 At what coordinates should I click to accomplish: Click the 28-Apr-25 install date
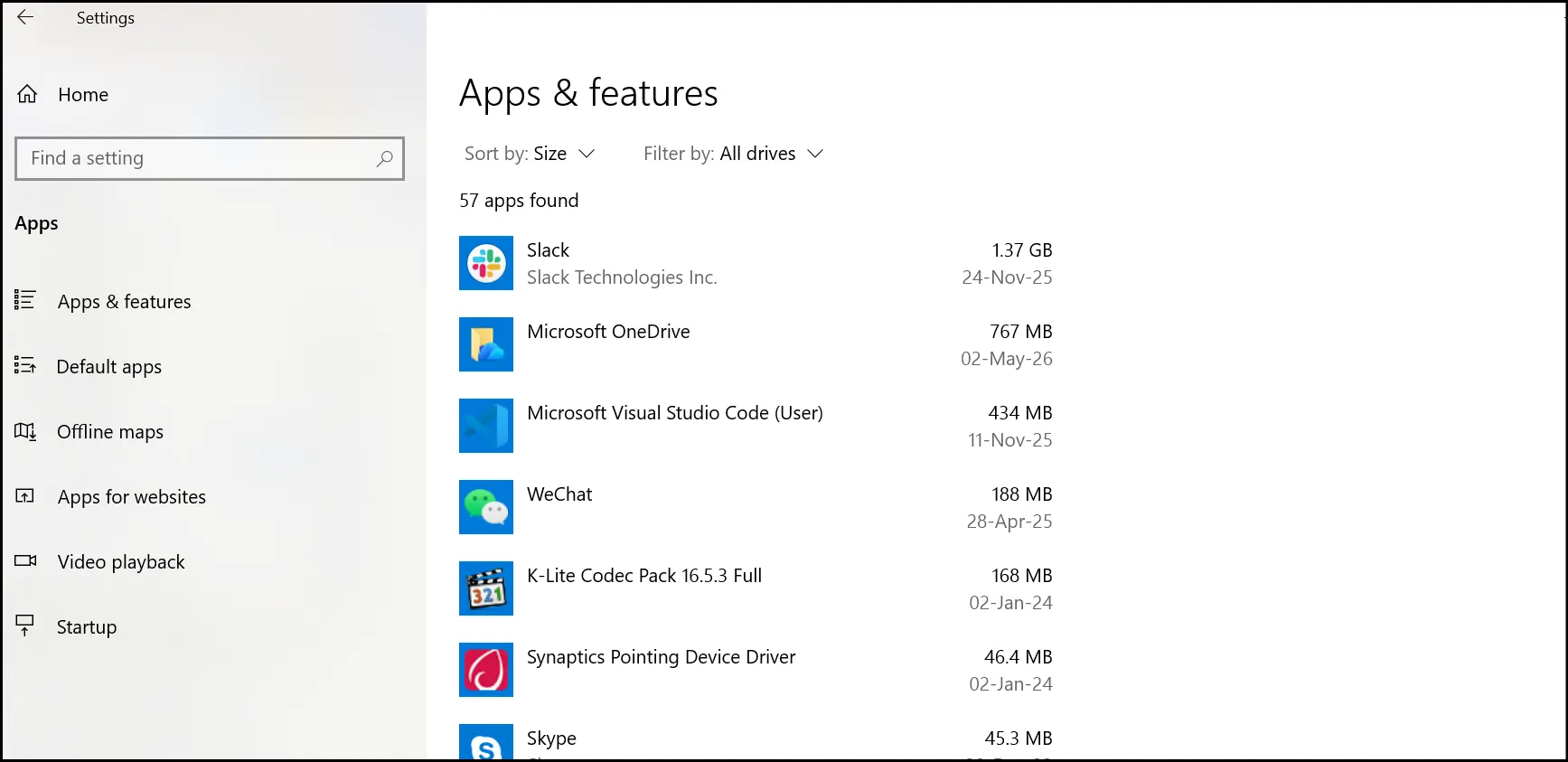1009,522
